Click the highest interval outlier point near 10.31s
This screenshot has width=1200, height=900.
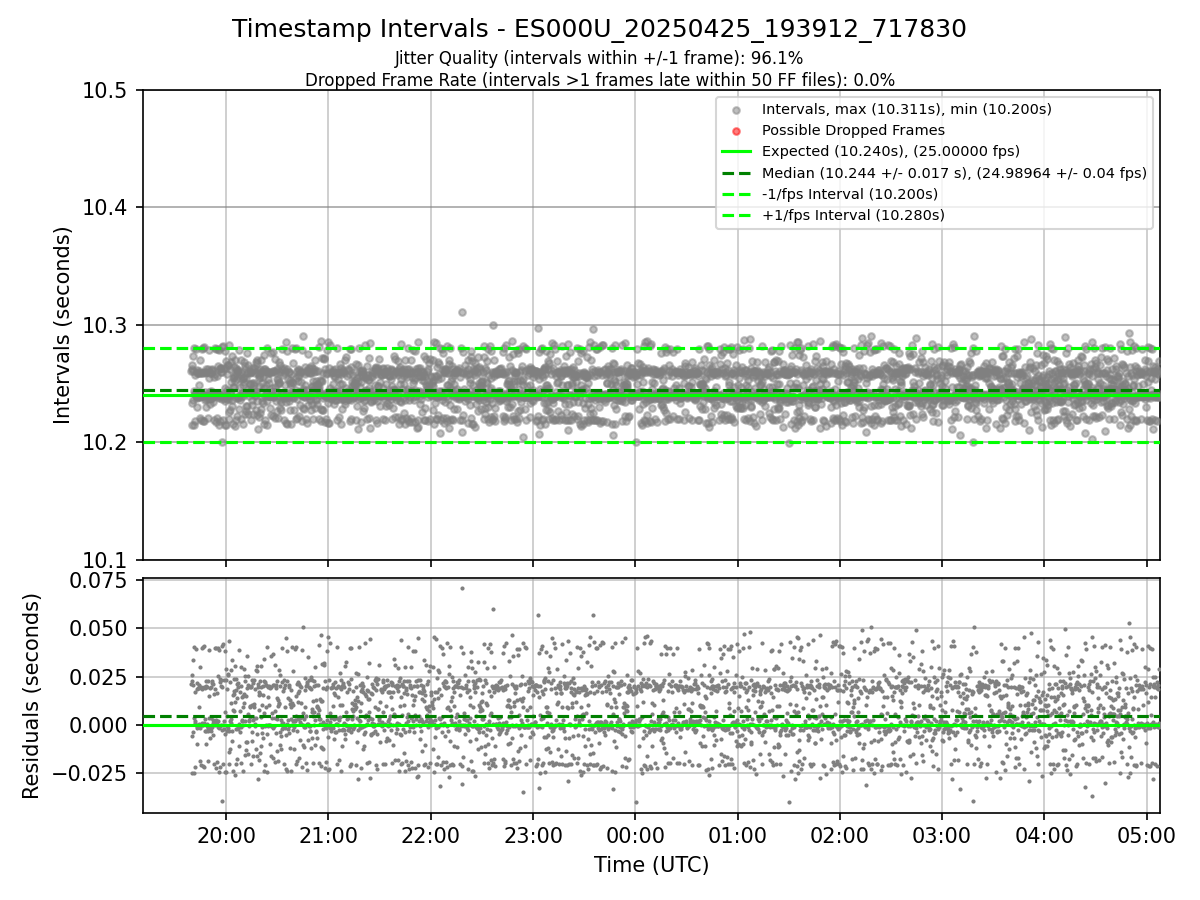[462, 312]
